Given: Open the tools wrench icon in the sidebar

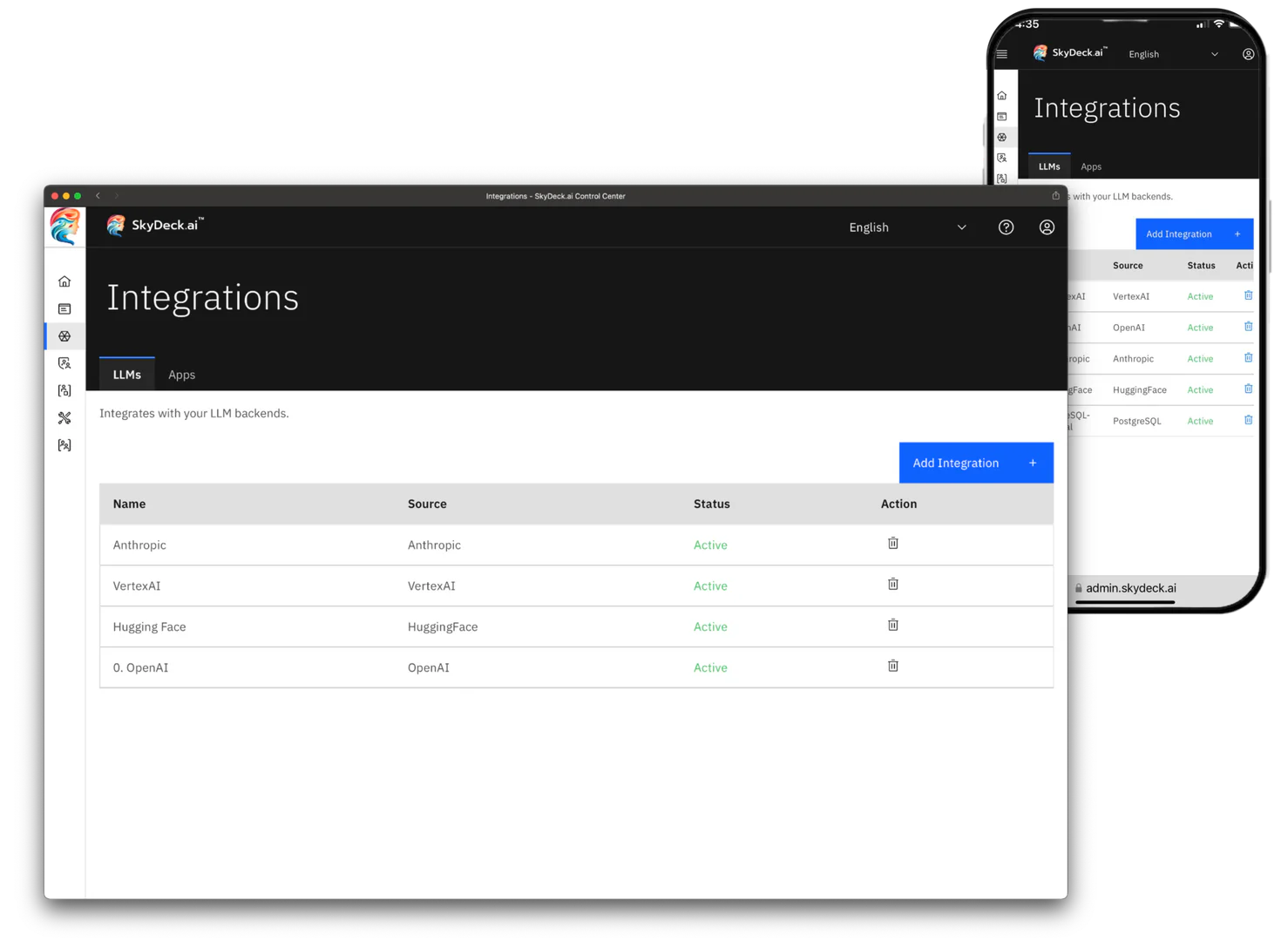Looking at the screenshot, I should [x=64, y=417].
